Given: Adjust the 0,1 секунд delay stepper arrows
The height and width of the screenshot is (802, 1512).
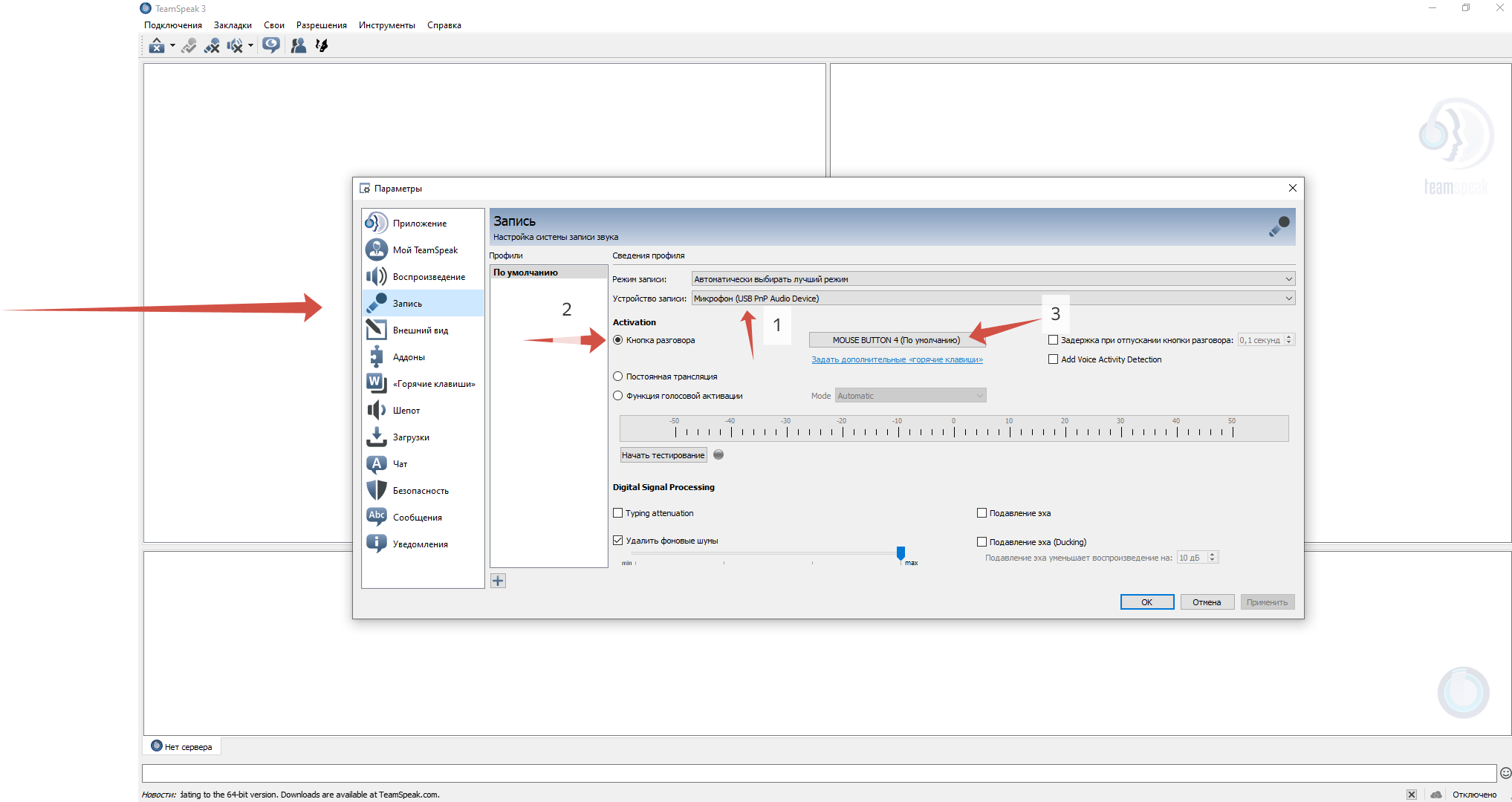Looking at the screenshot, I should [1289, 340].
